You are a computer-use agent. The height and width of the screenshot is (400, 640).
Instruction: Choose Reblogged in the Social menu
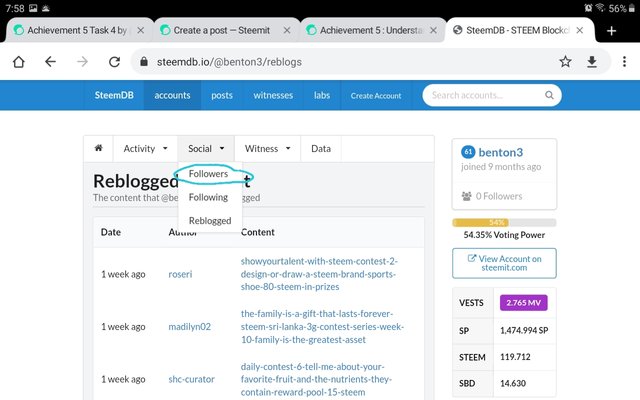pos(209,221)
